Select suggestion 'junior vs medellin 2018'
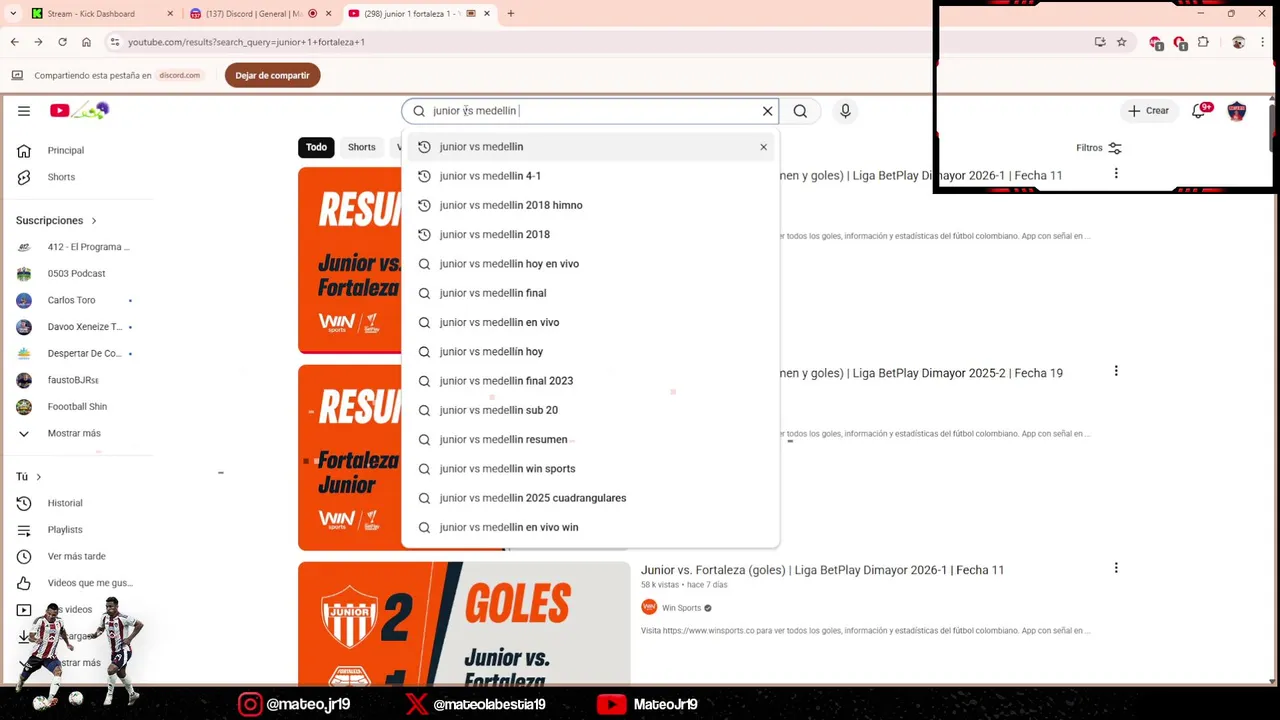The height and width of the screenshot is (720, 1280). [x=590, y=234]
